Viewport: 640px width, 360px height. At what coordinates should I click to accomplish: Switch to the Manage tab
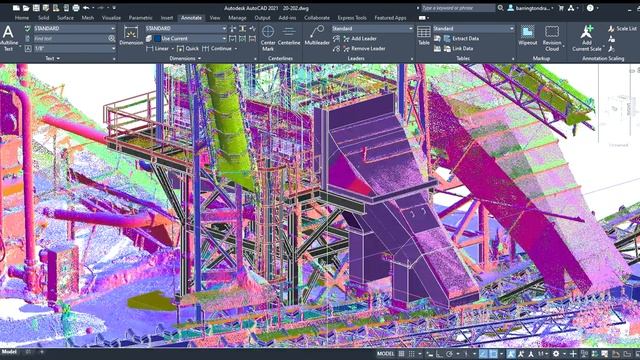point(237,18)
